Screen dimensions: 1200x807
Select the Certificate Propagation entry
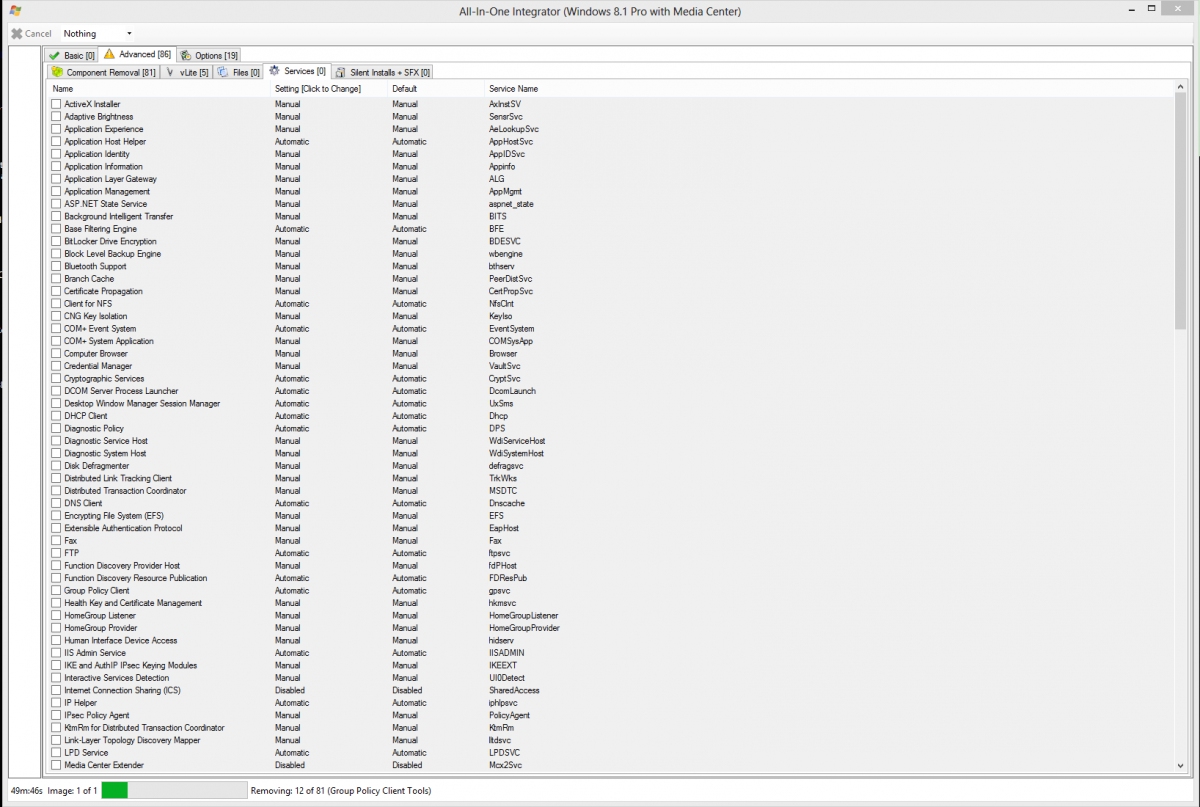103,291
